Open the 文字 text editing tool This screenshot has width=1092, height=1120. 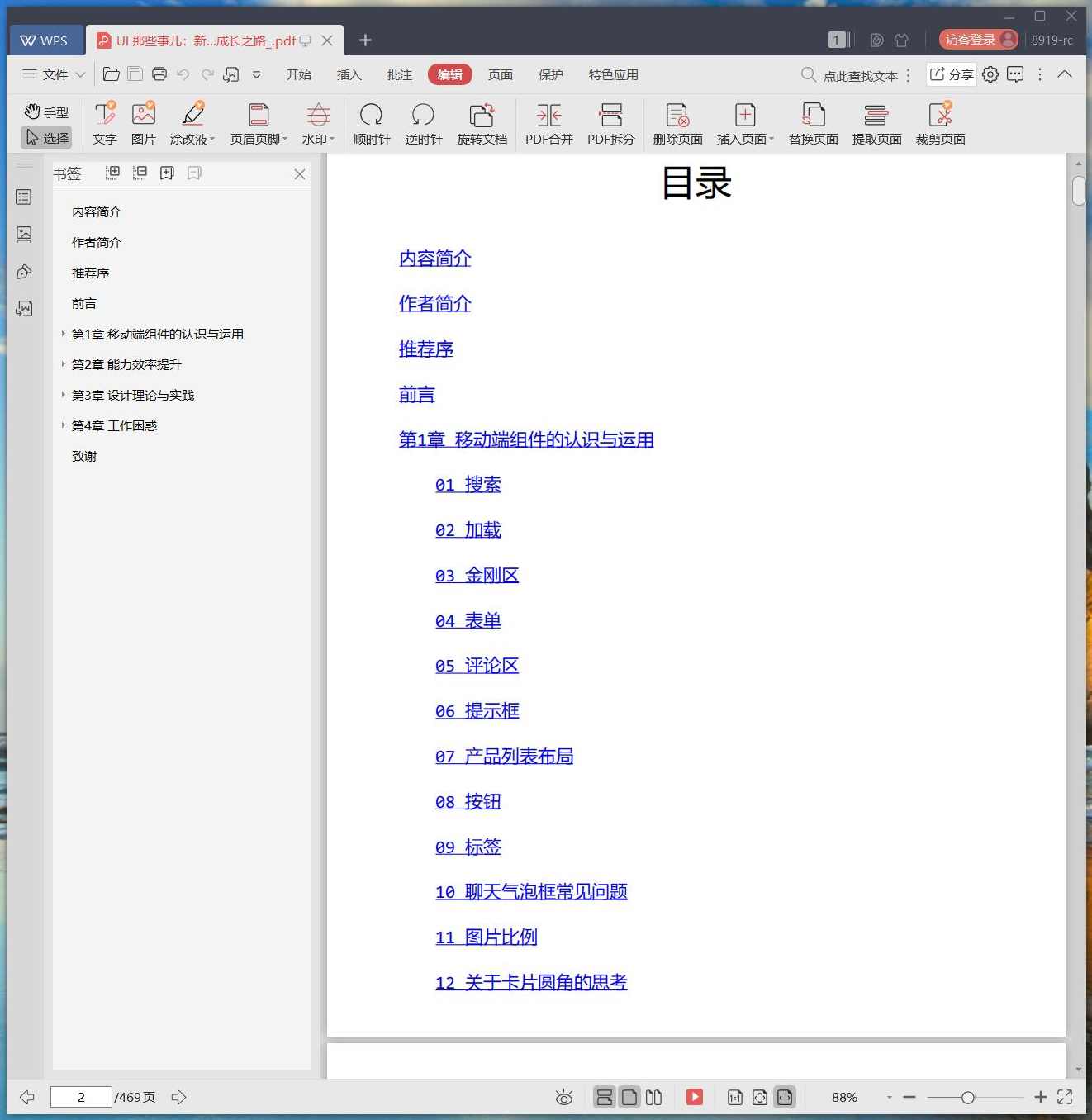pyautogui.click(x=104, y=123)
